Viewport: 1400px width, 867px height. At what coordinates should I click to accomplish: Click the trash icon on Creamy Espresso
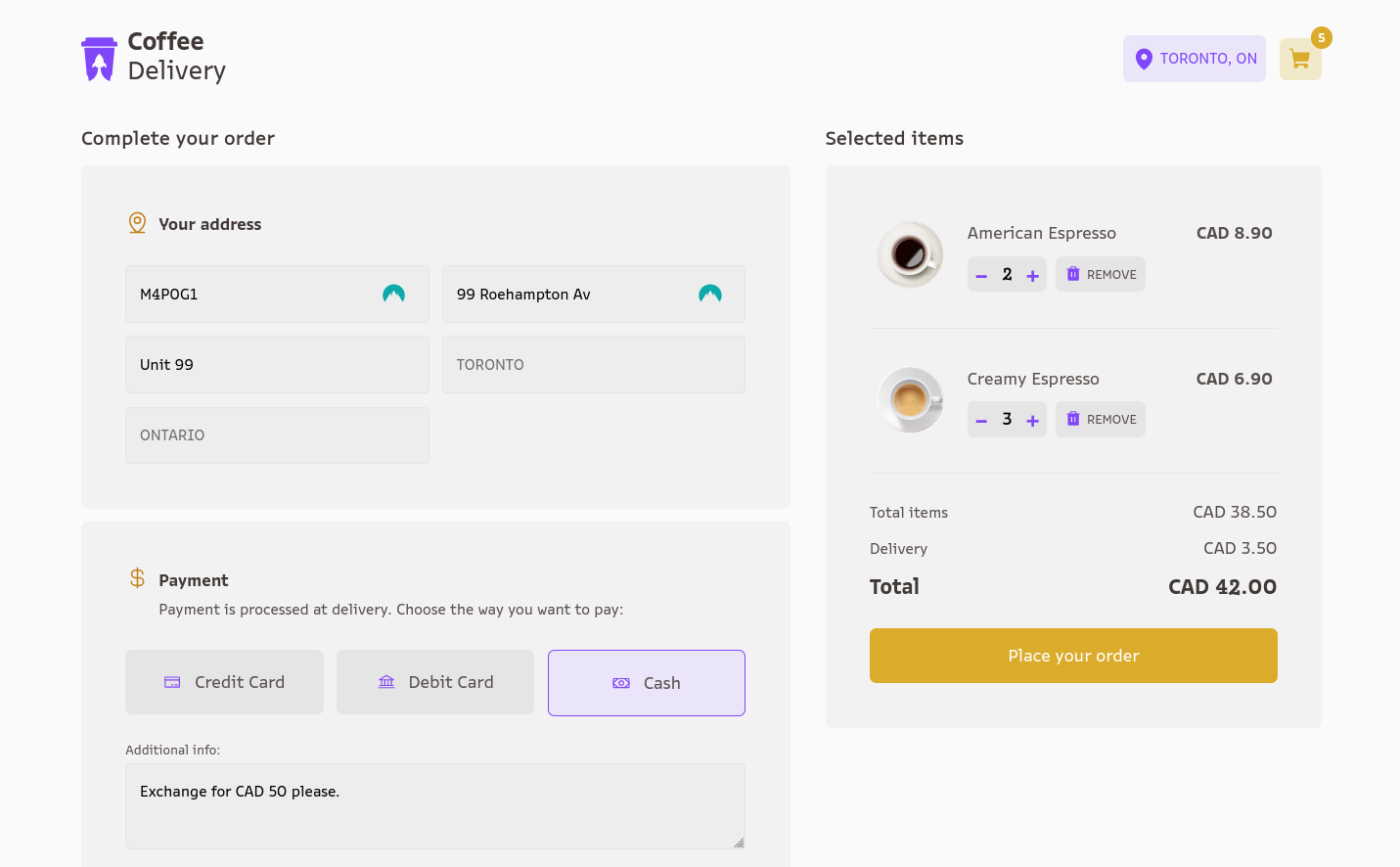(1072, 419)
